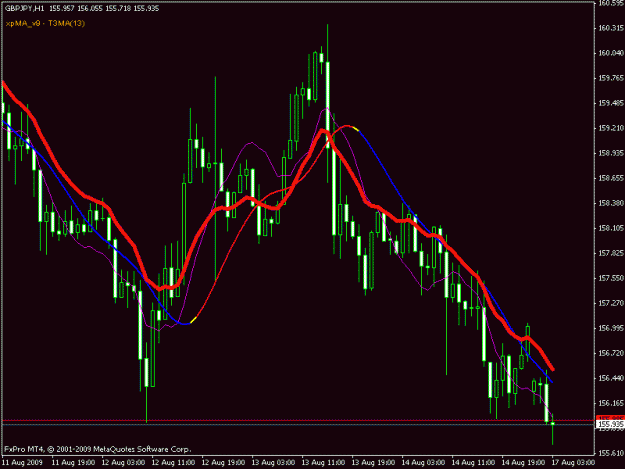Screen dimensions: 625x469
Task: Select the 160.315 price axis label
Action: pyautogui.click(x=610, y=28)
